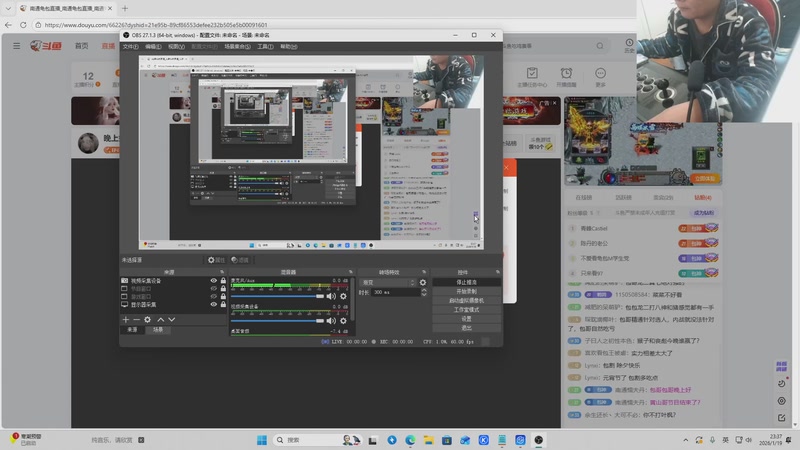This screenshot has width=800, height=450.
Task: Open source properties gear in sources toolbar
Action: [x=148, y=319]
